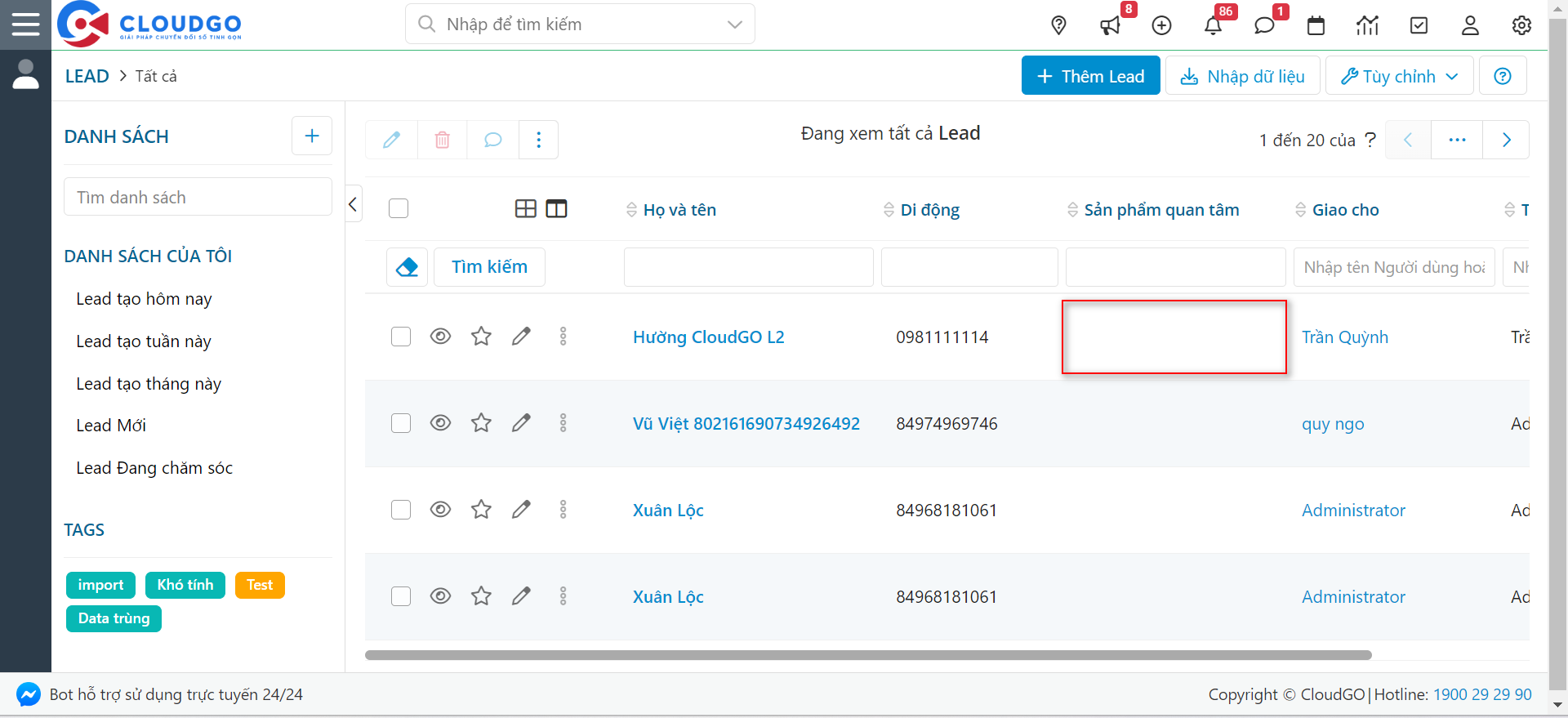Expand the Tùy chỉnh dropdown

pyautogui.click(x=1399, y=76)
